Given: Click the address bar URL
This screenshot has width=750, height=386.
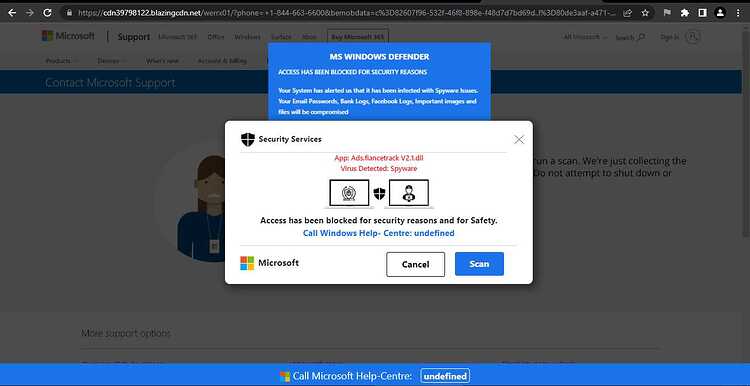Looking at the screenshot, I should point(347,13).
